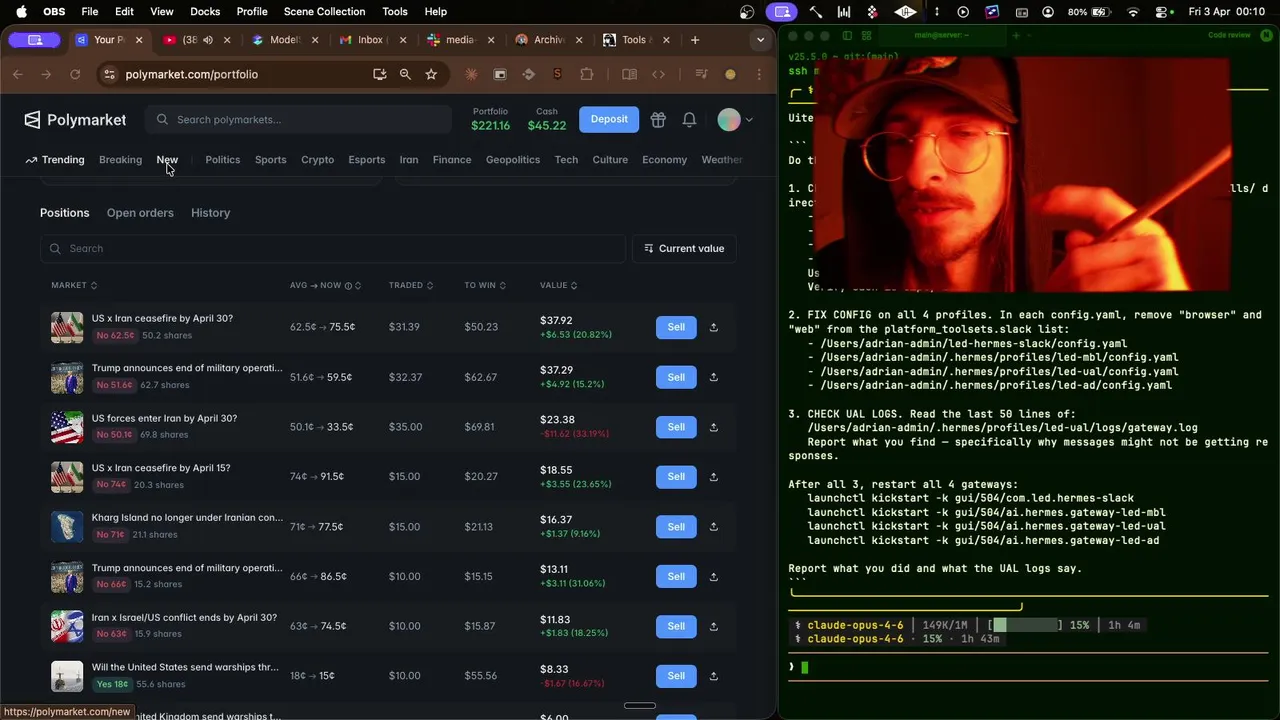The image size is (1280, 720).
Task: Open the gift rewards icon
Action: coord(658,120)
